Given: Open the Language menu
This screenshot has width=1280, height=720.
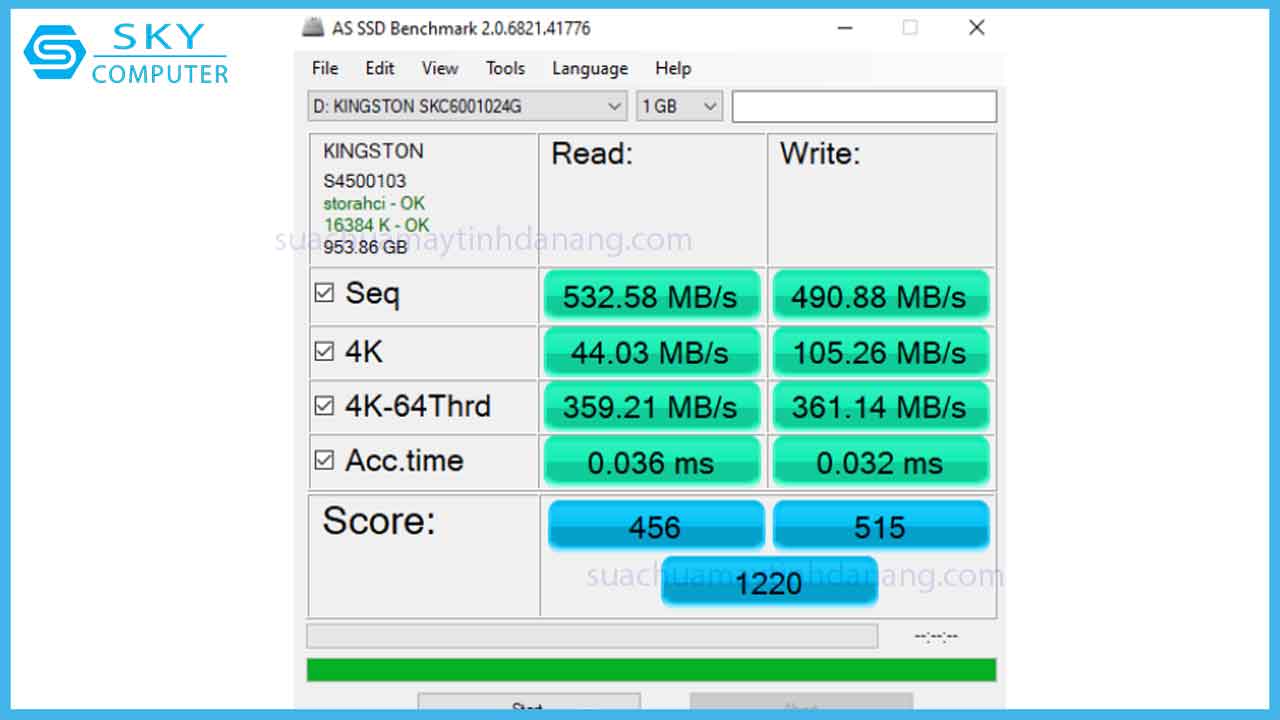Looking at the screenshot, I should point(590,68).
